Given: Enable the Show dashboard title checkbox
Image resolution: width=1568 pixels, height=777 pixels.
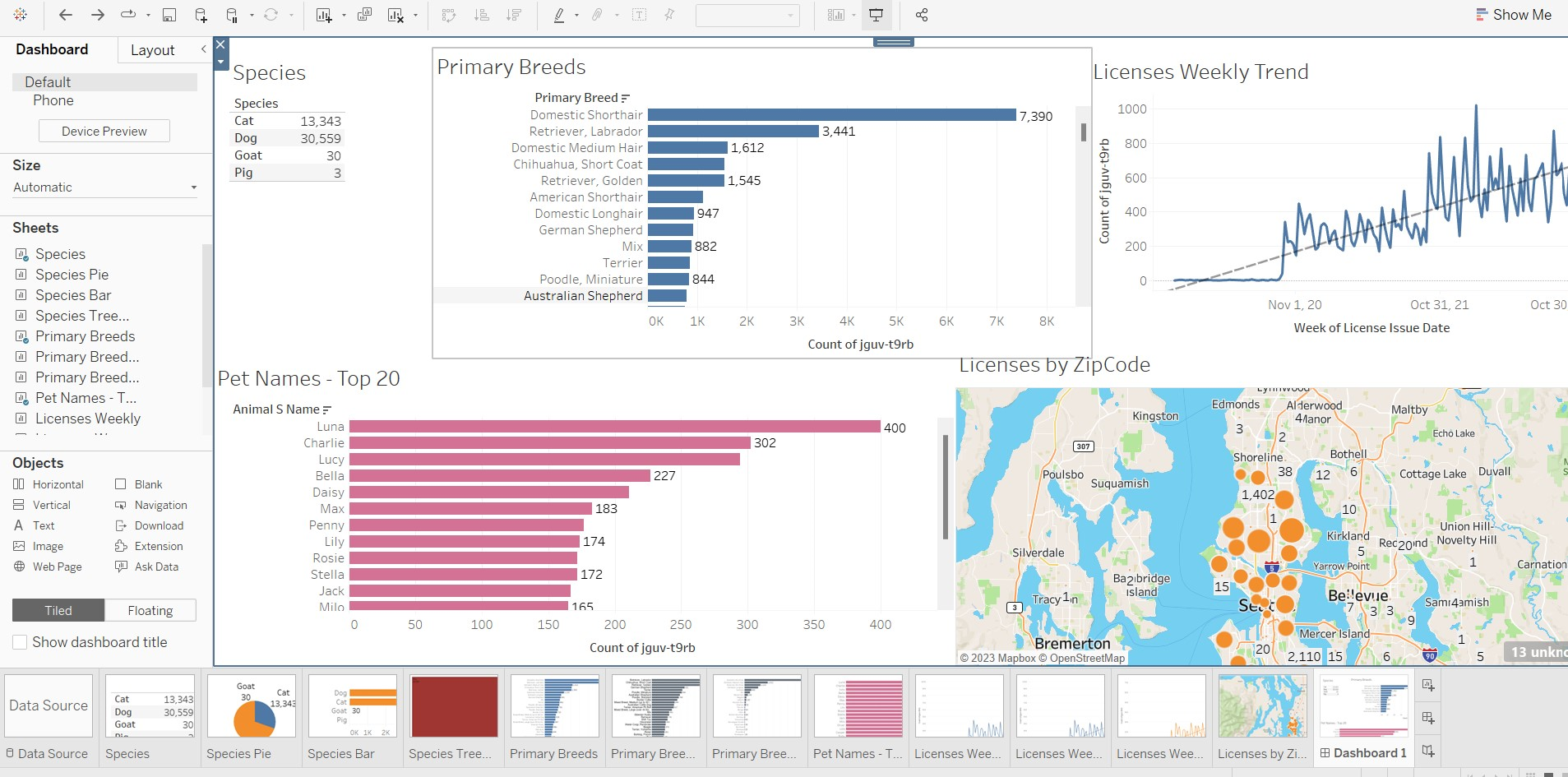Looking at the screenshot, I should 19,642.
